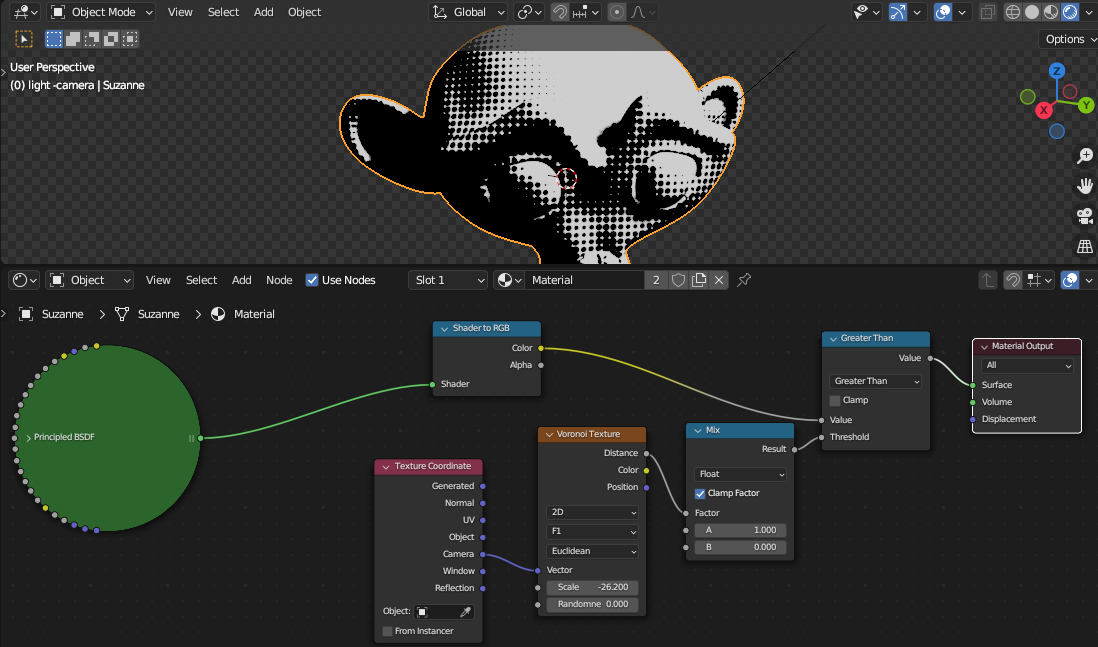Click the Z axis on the navigation gizmo
This screenshot has width=1098, height=647.
1057,71
